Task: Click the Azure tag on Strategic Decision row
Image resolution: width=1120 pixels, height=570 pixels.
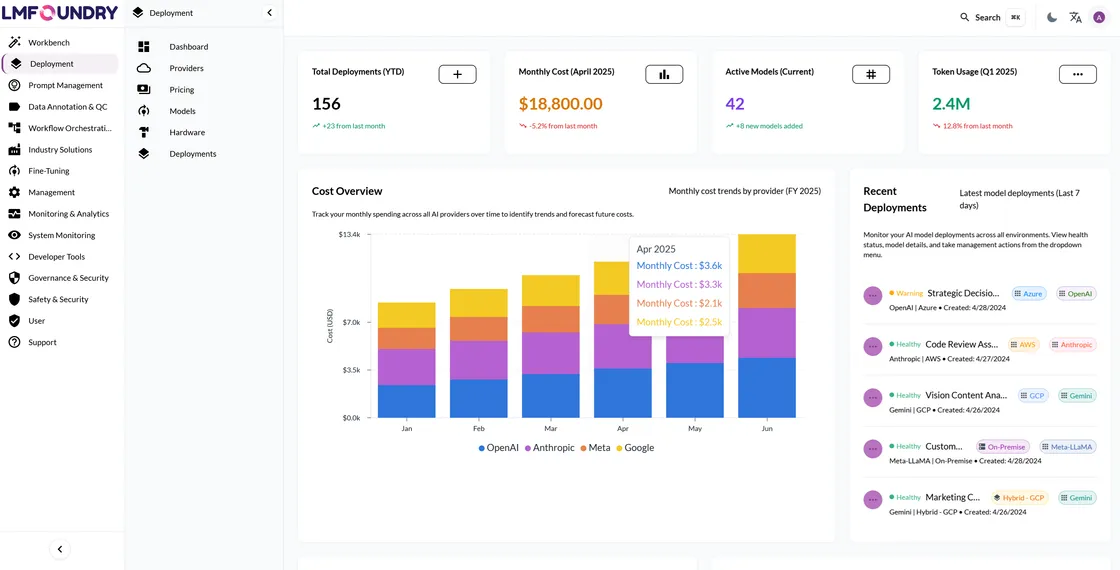Action: pos(1029,294)
